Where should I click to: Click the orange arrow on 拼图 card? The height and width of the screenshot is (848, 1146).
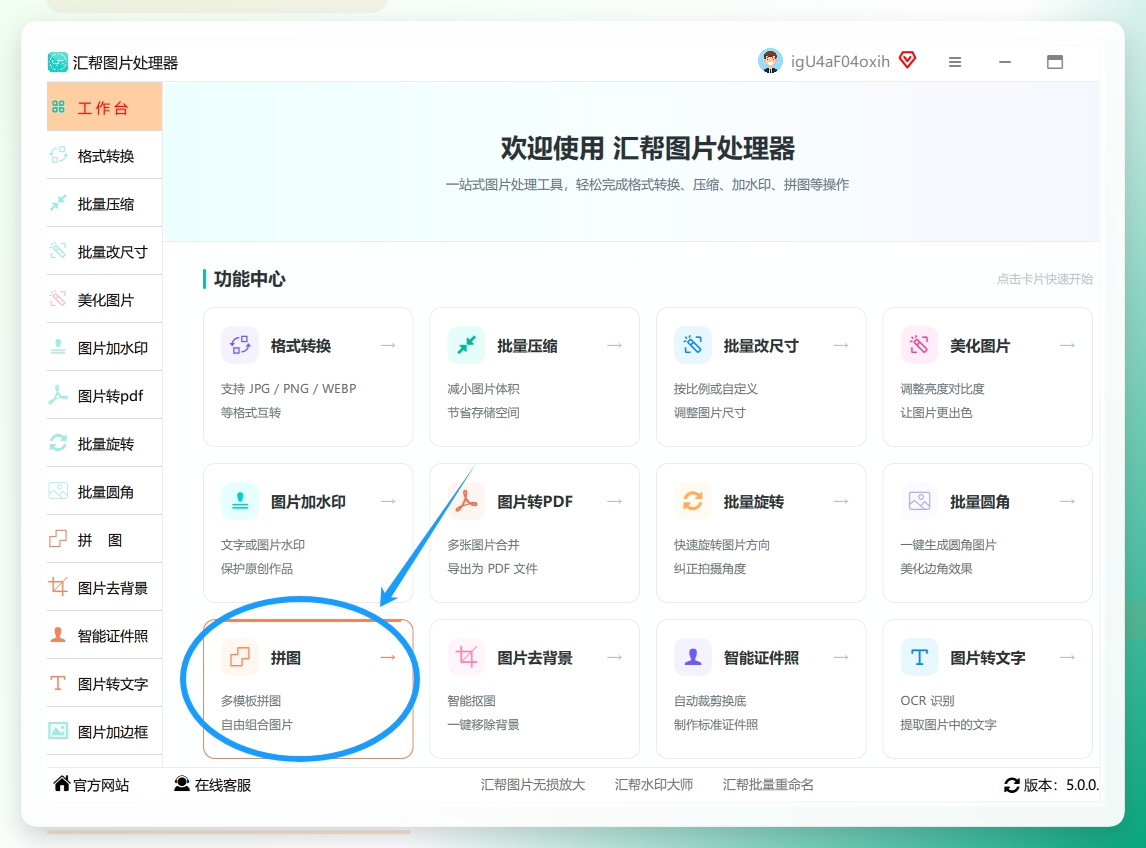(388, 657)
